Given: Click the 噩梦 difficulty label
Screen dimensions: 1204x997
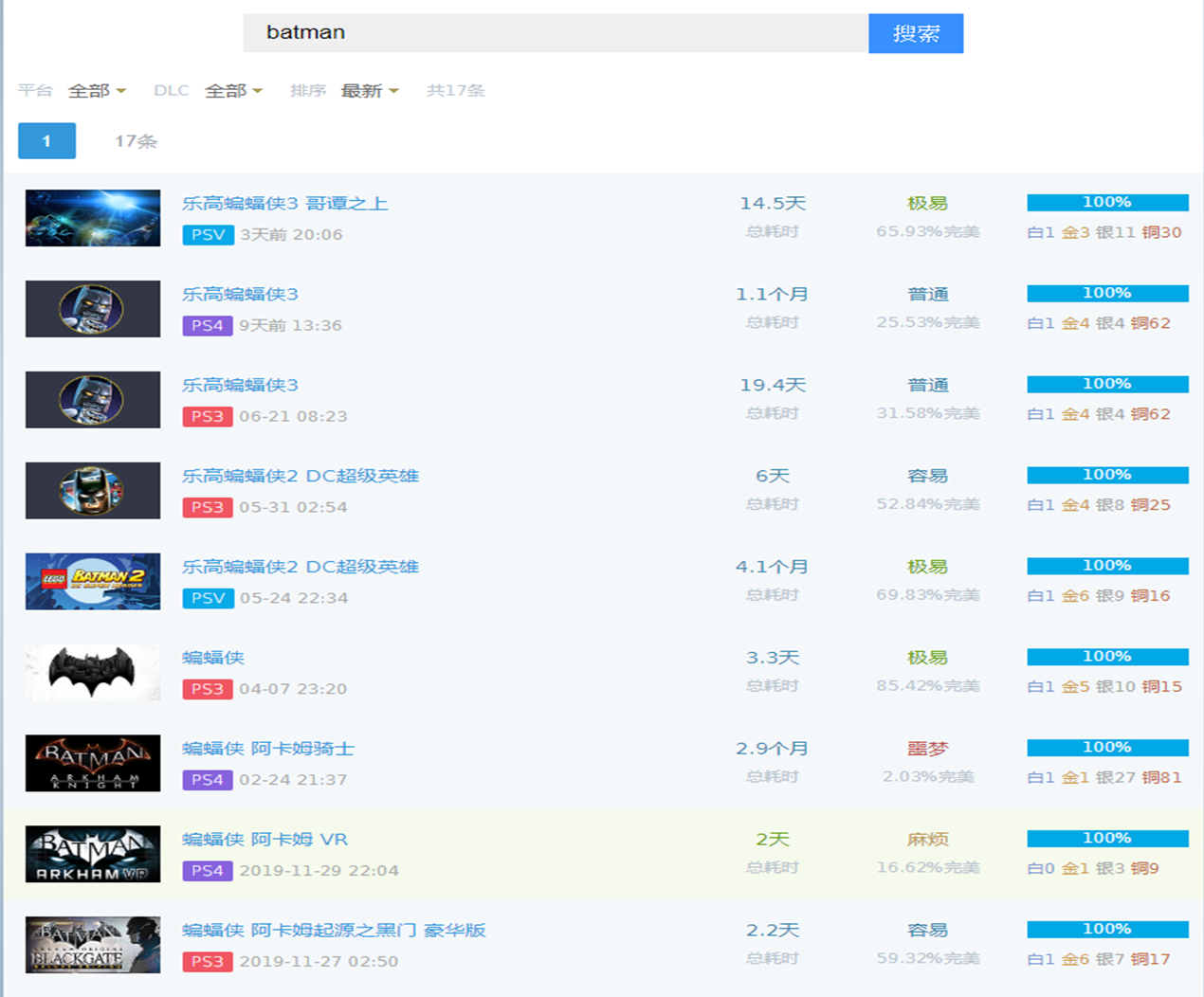Looking at the screenshot, I should click(x=928, y=749).
